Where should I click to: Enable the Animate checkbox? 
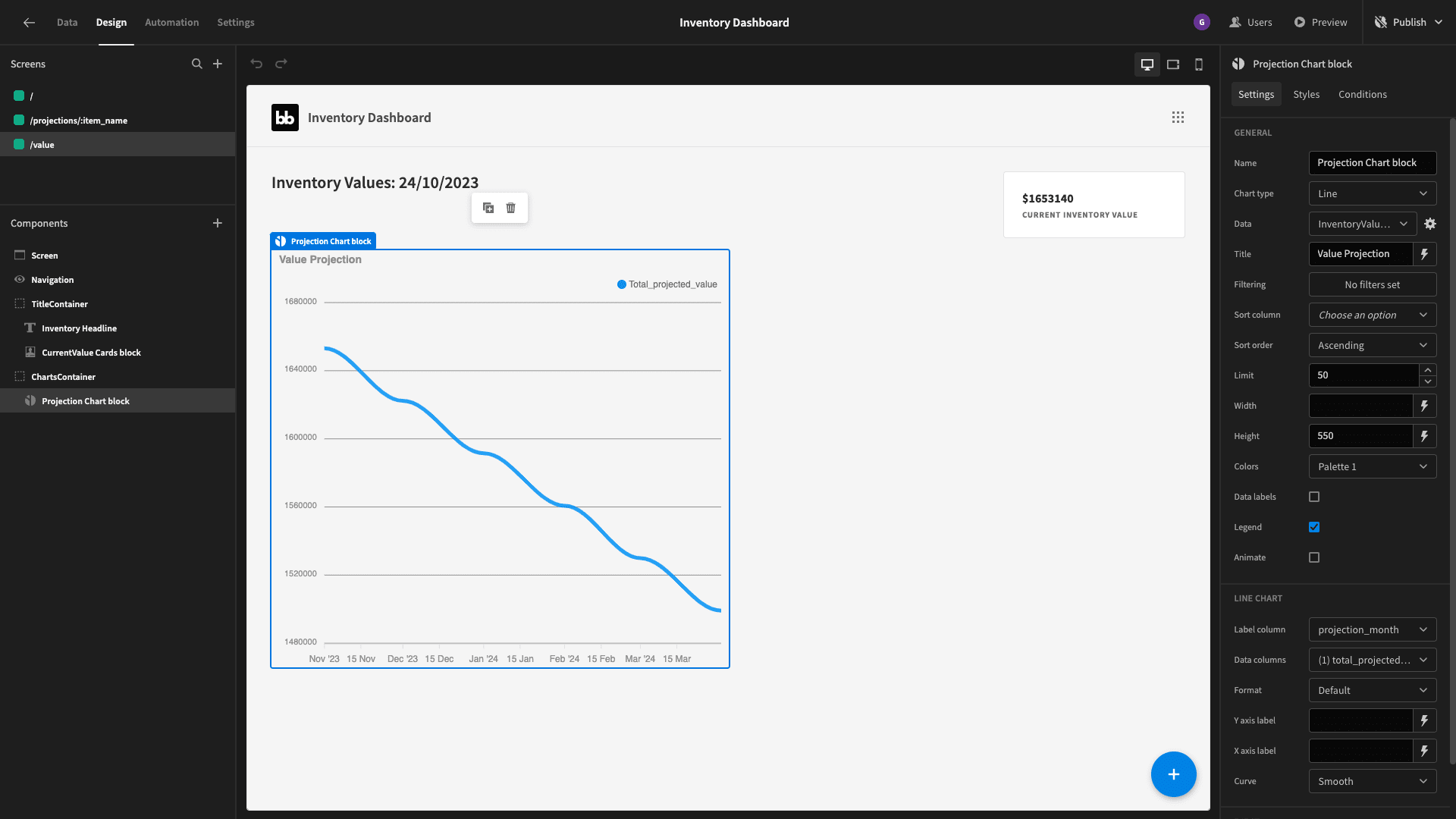(1314, 557)
